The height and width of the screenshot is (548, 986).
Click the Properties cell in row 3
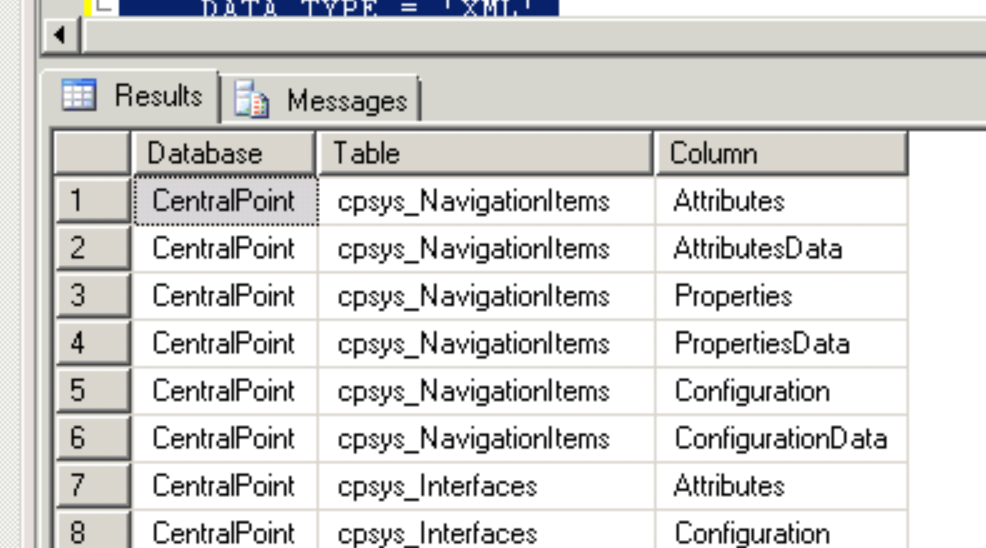coord(782,296)
